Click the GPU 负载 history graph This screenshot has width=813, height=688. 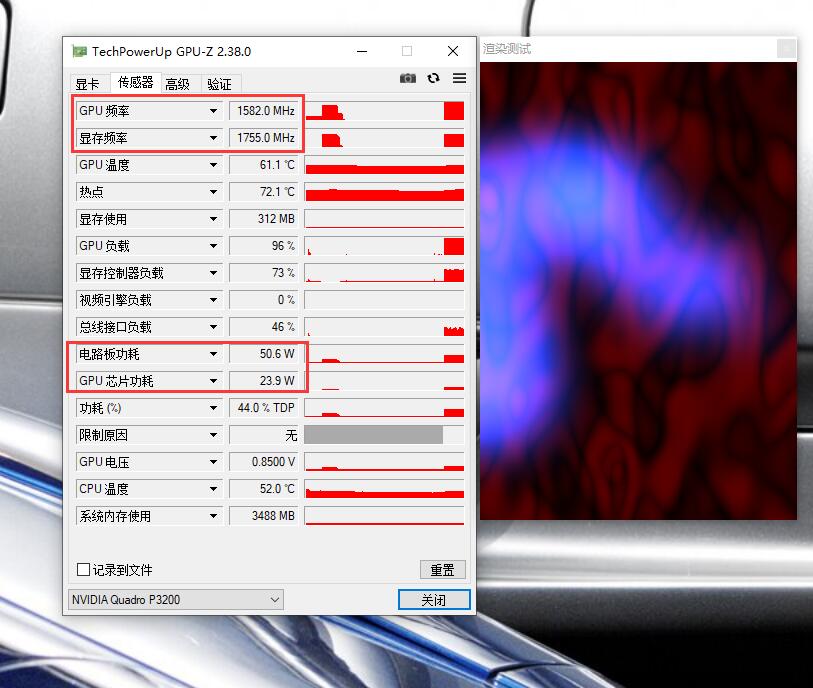384,246
